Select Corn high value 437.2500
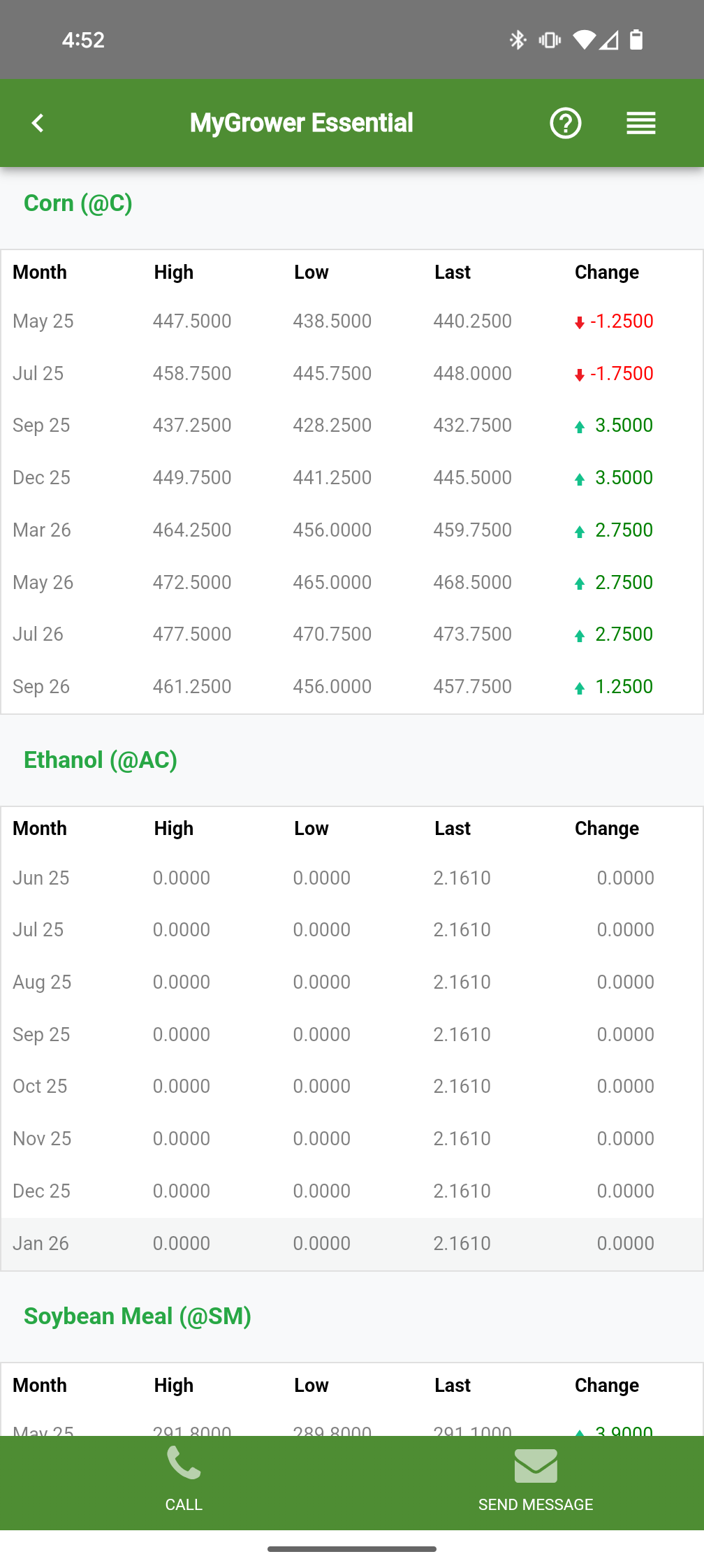704x1568 pixels. [192, 425]
